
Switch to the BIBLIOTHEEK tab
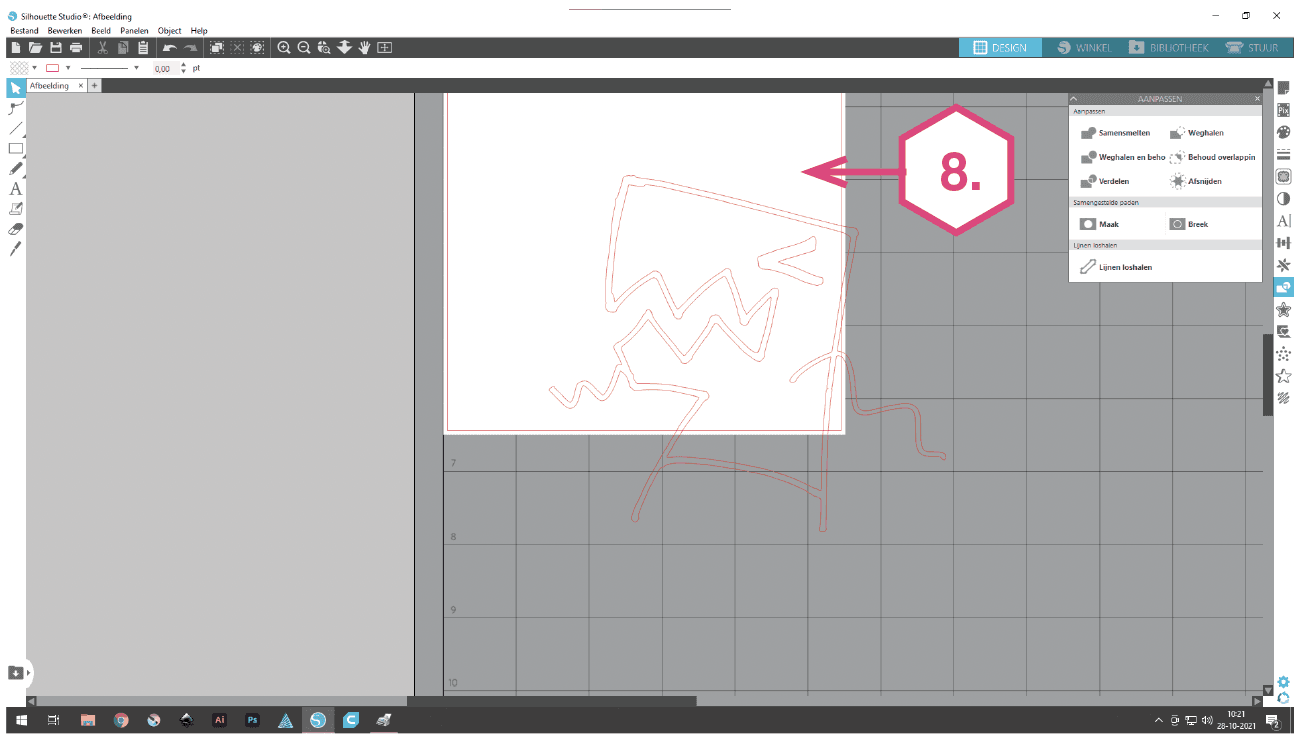(x=1169, y=47)
